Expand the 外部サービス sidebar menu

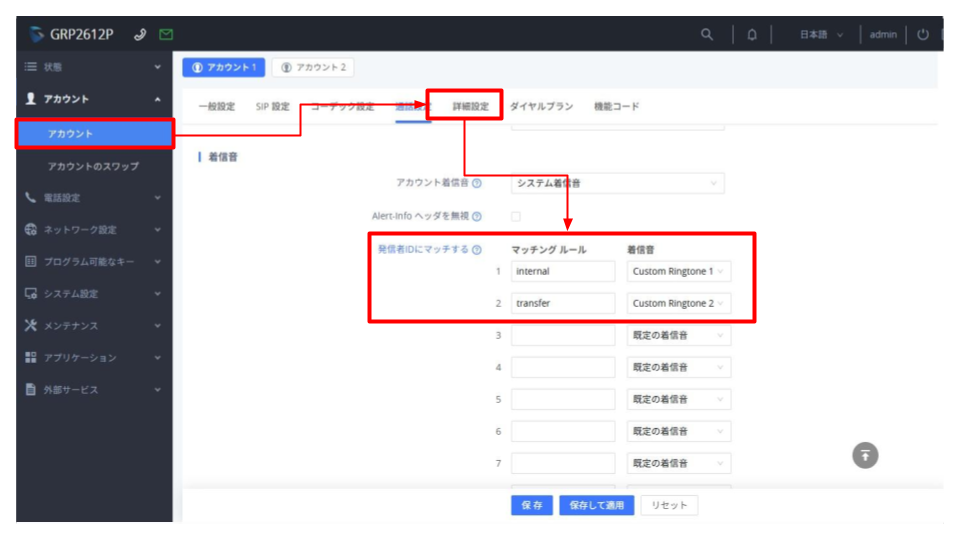[x=157, y=389]
